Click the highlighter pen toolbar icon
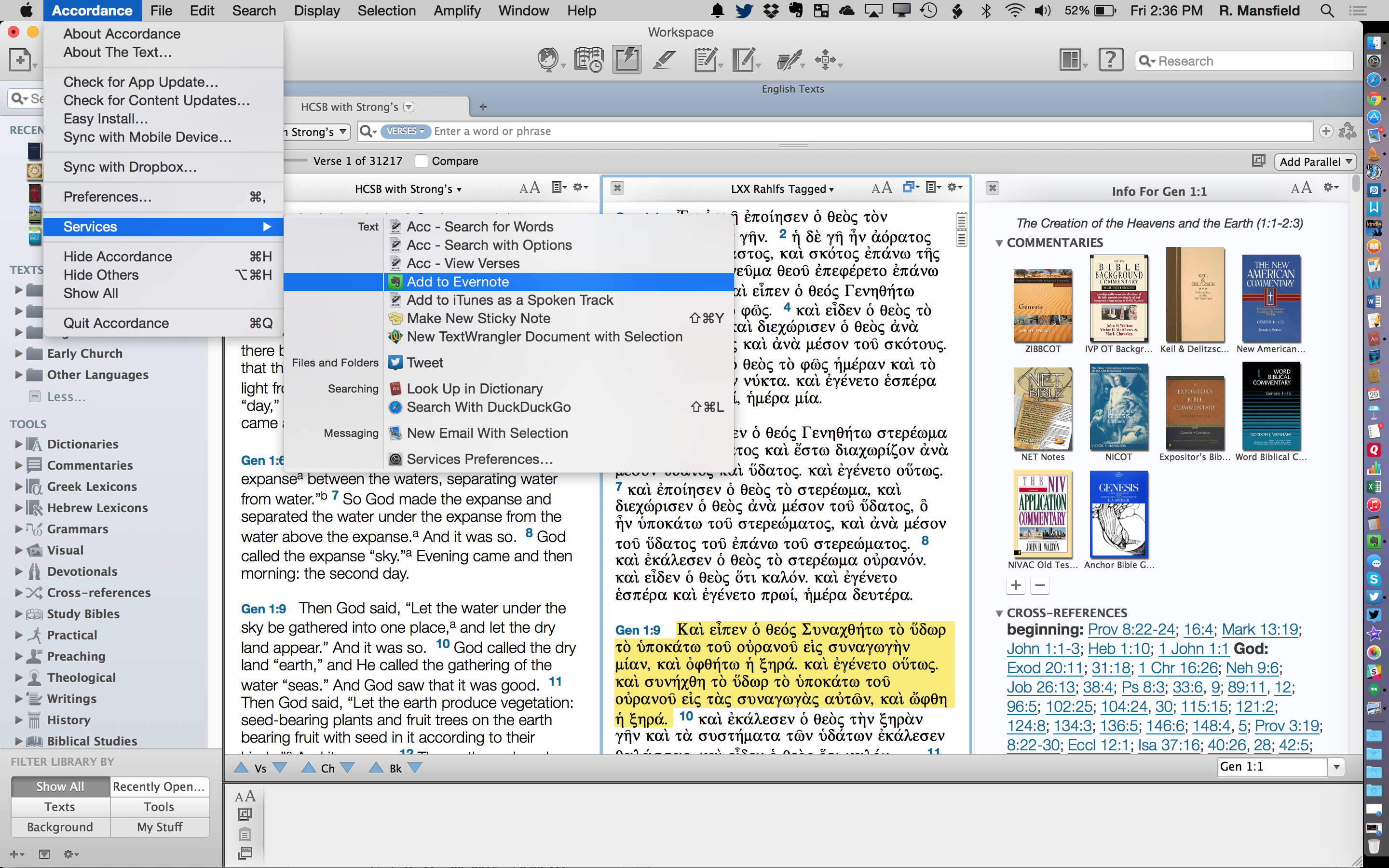 tap(664, 60)
